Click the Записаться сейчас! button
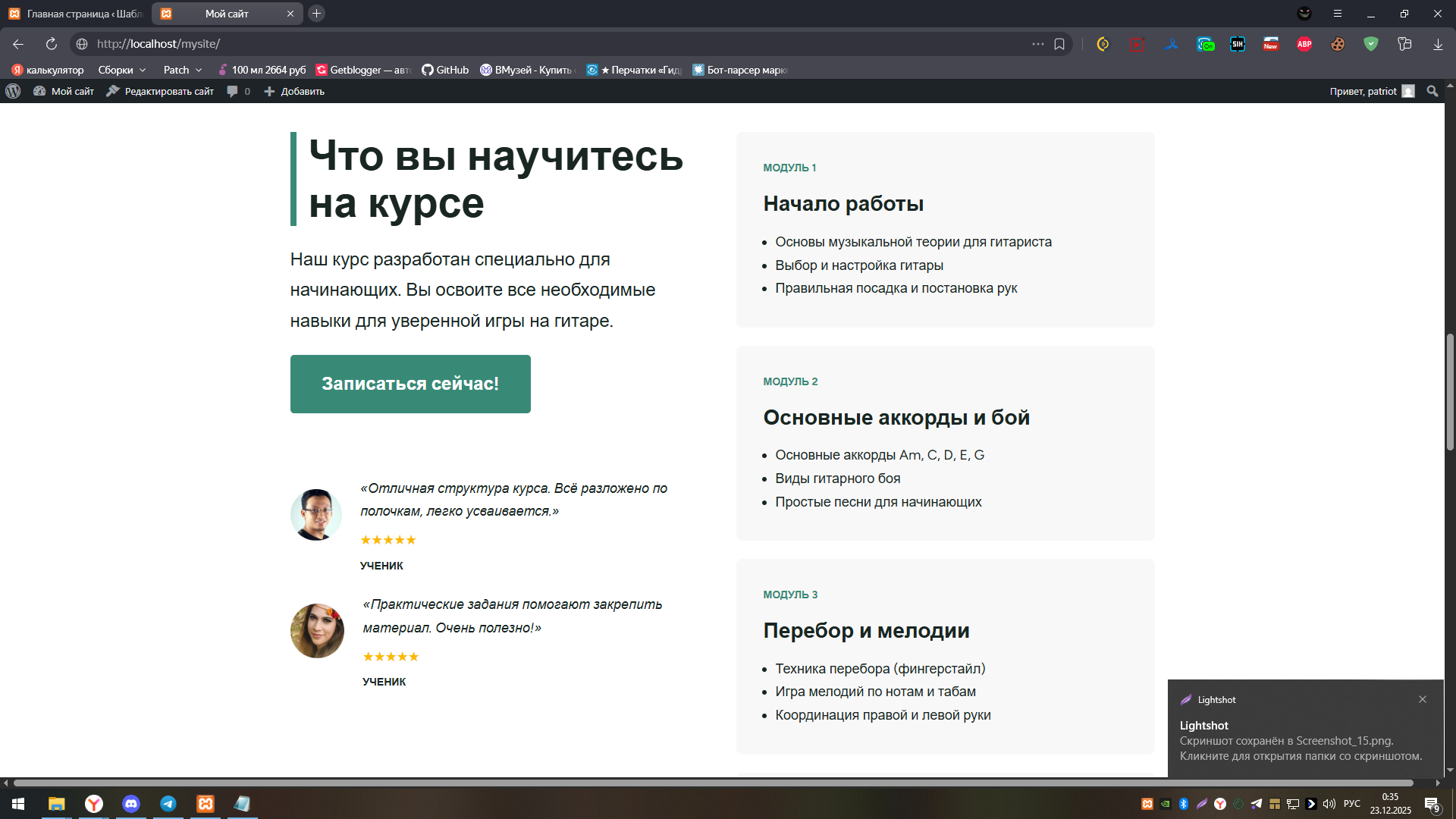1456x819 pixels. point(410,384)
